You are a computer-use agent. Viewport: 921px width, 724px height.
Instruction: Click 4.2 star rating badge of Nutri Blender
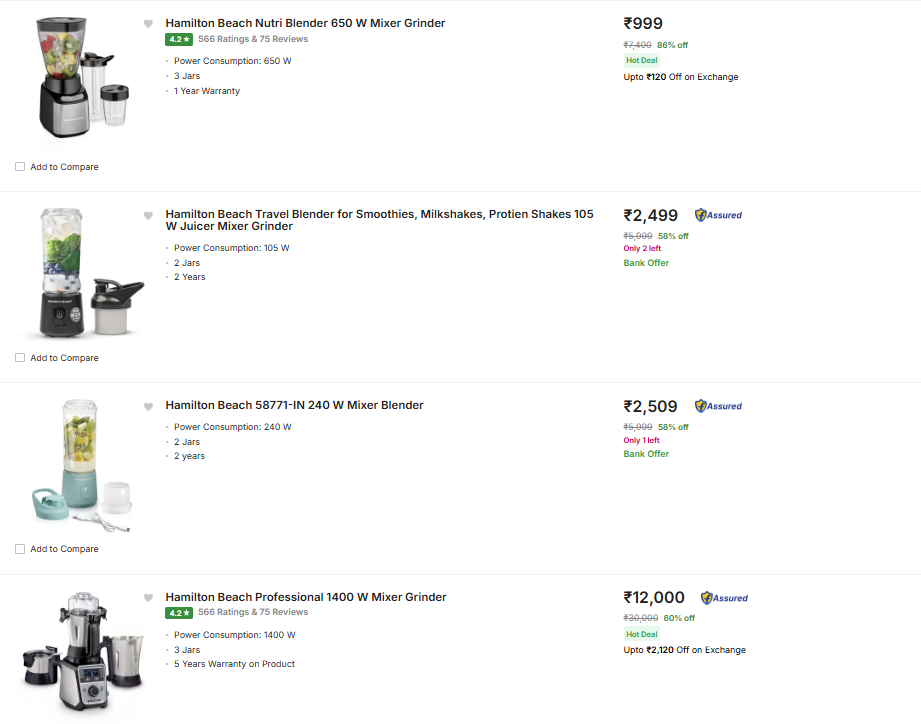click(x=179, y=40)
